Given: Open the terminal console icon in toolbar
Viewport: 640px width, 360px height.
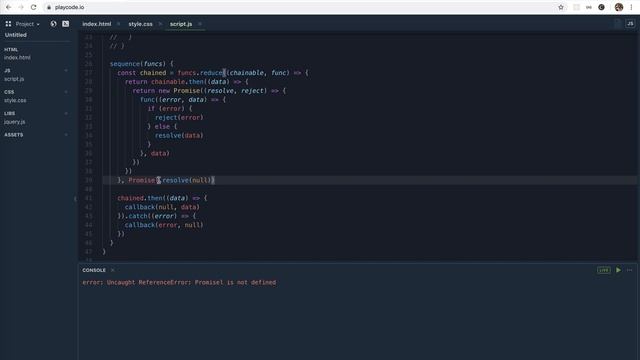Looking at the screenshot, I should pos(65,24).
